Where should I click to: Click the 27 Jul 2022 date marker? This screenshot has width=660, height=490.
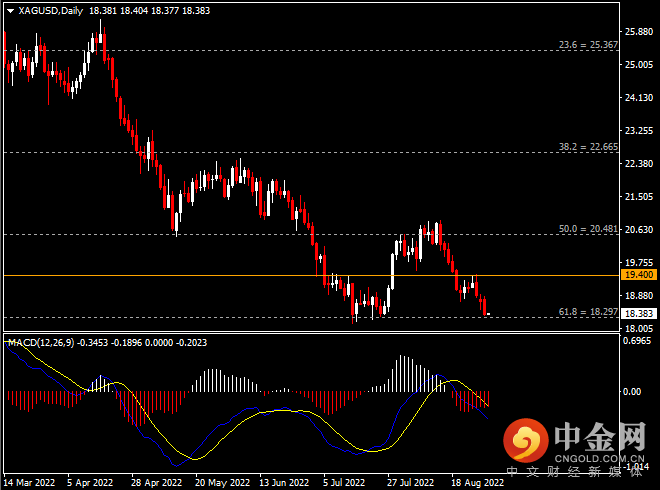(410, 482)
